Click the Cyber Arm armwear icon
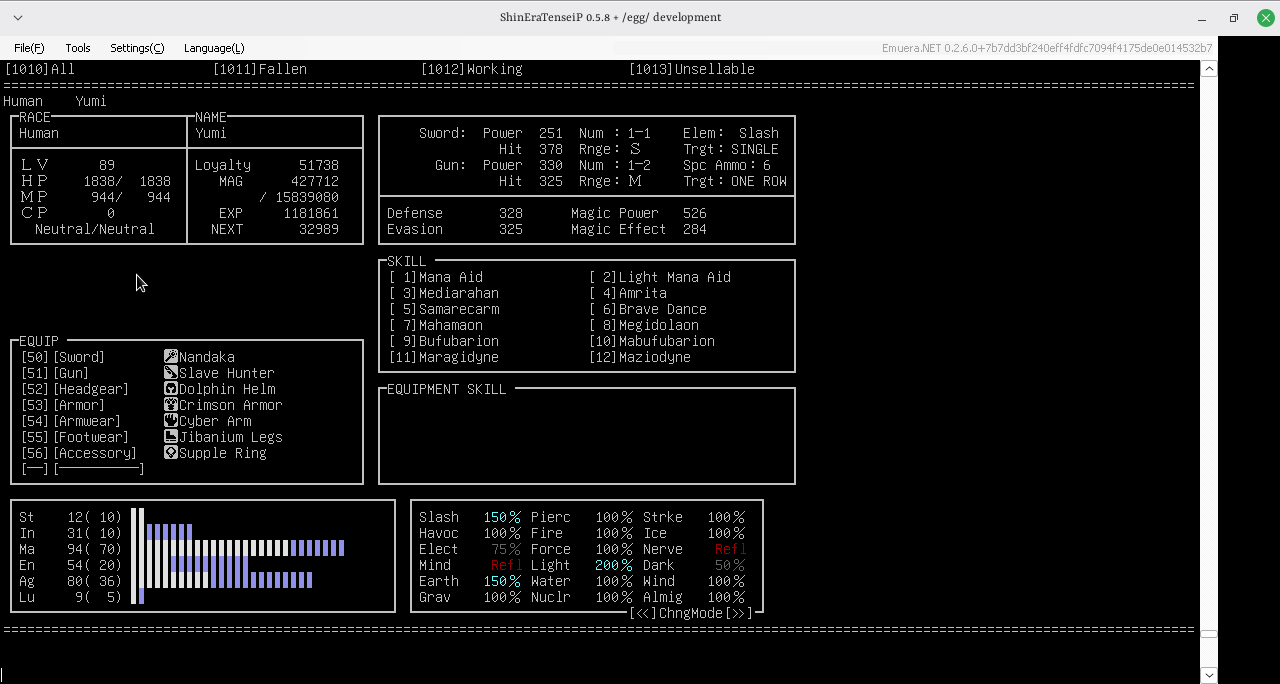The width and height of the screenshot is (1280, 684). point(171,421)
